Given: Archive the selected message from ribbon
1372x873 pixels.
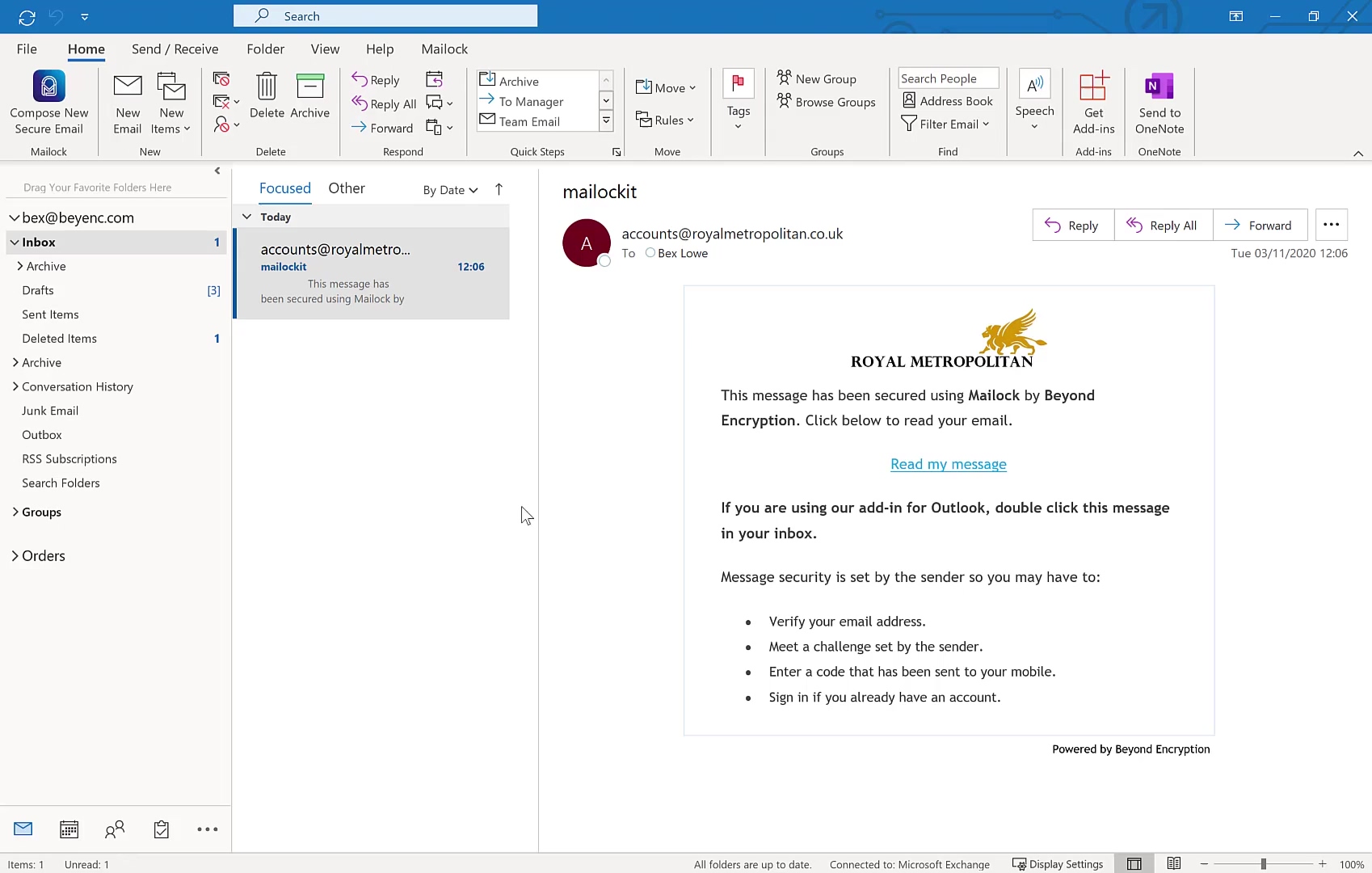Looking at the screenshot, I should point(309,95).
